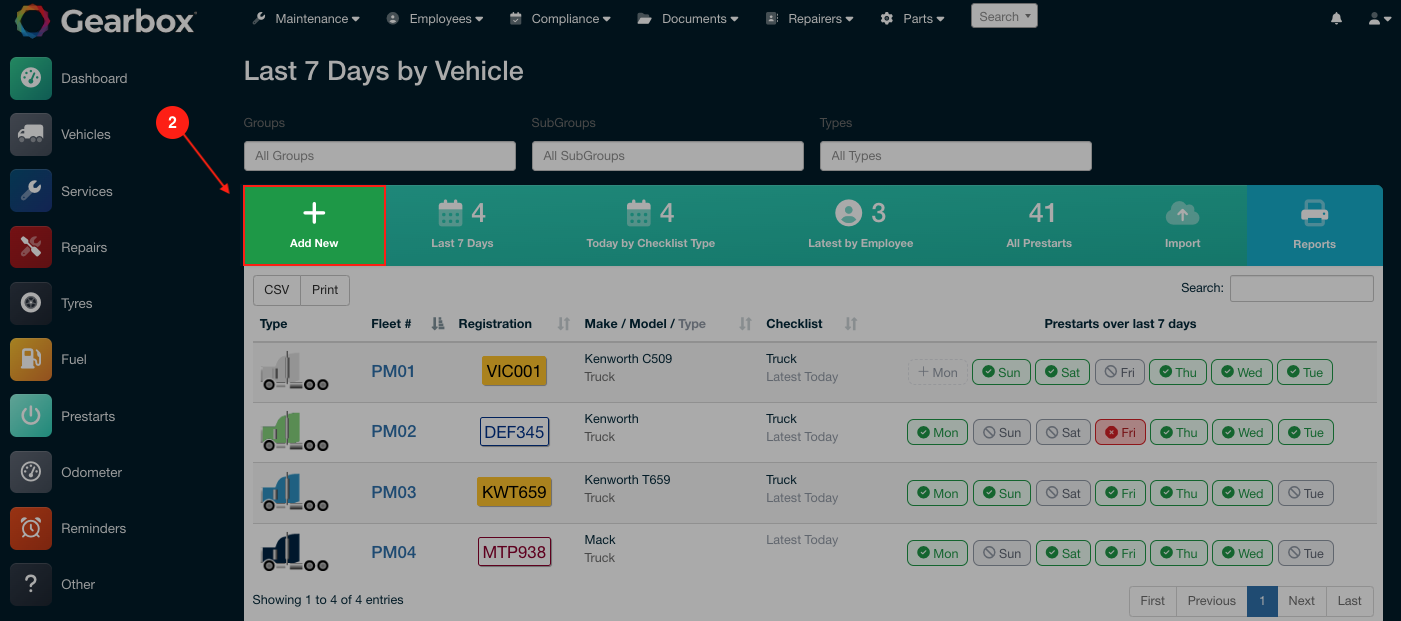The width and height of the screenshot is (1401, 621).
Task: Toggle PM04's Tue prestart status
Action: [x=1305, y=552]
